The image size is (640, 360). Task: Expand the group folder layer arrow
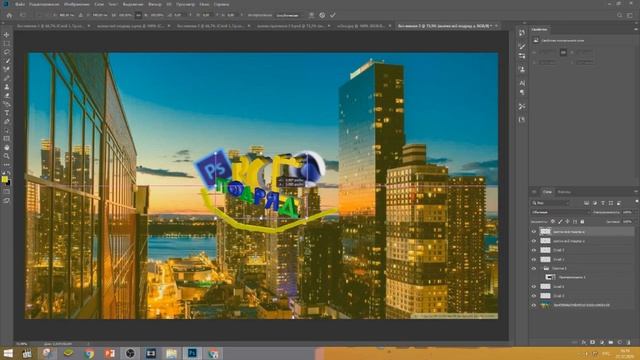tap(541, 269)
